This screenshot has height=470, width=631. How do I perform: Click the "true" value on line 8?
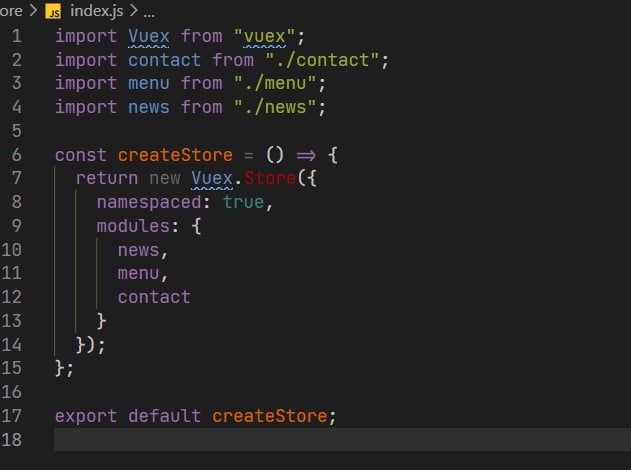pos(243,202)
